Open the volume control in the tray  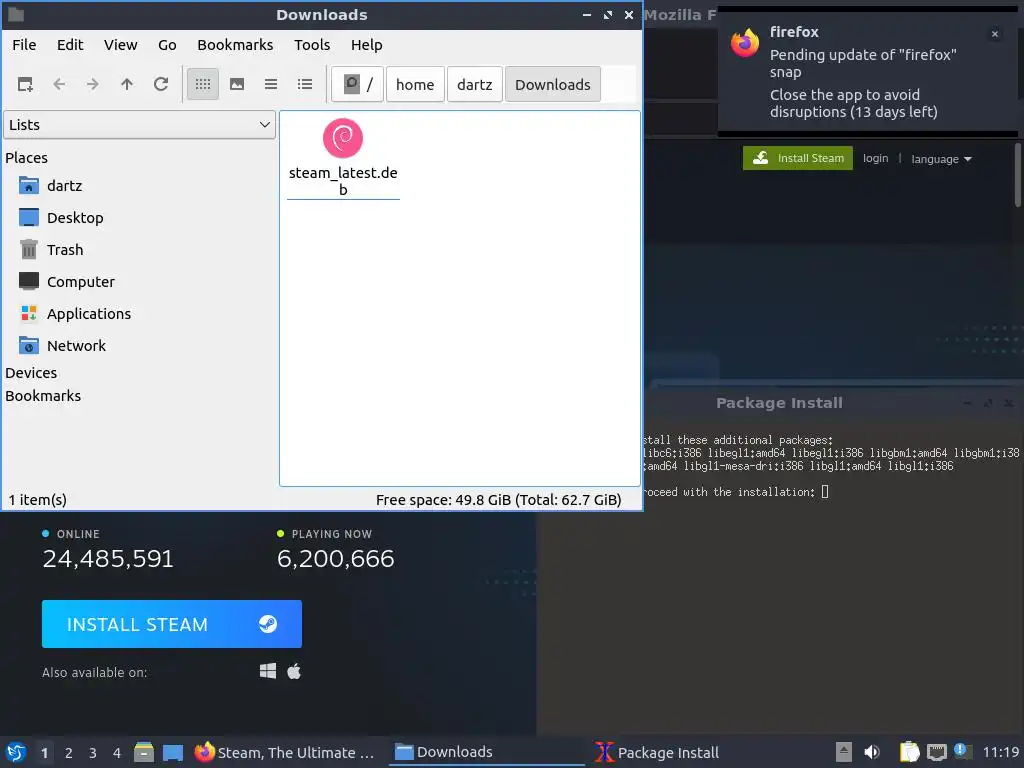coord(872,752)
